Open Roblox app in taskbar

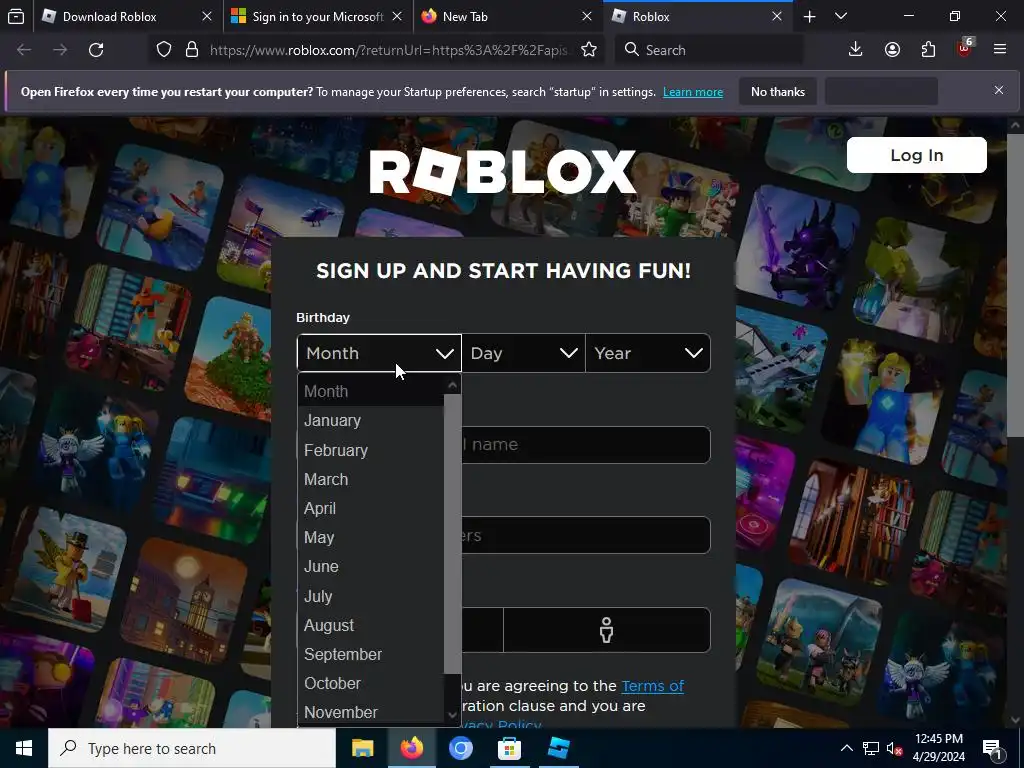coord(558,748)
